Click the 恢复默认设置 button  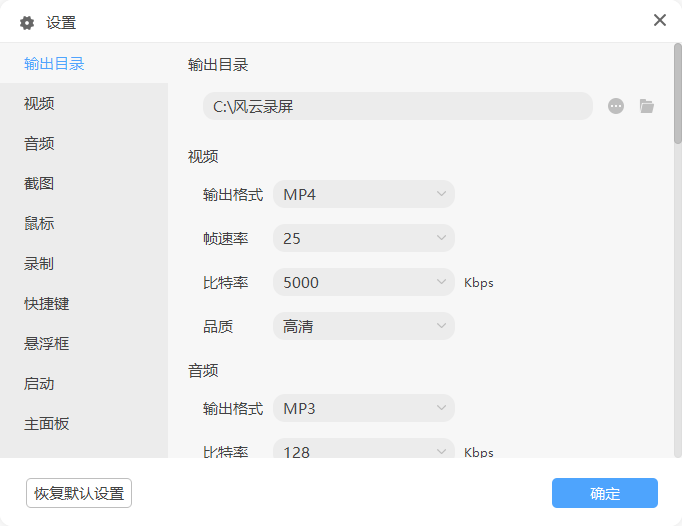pyautogui.click(x=79, y=493)
